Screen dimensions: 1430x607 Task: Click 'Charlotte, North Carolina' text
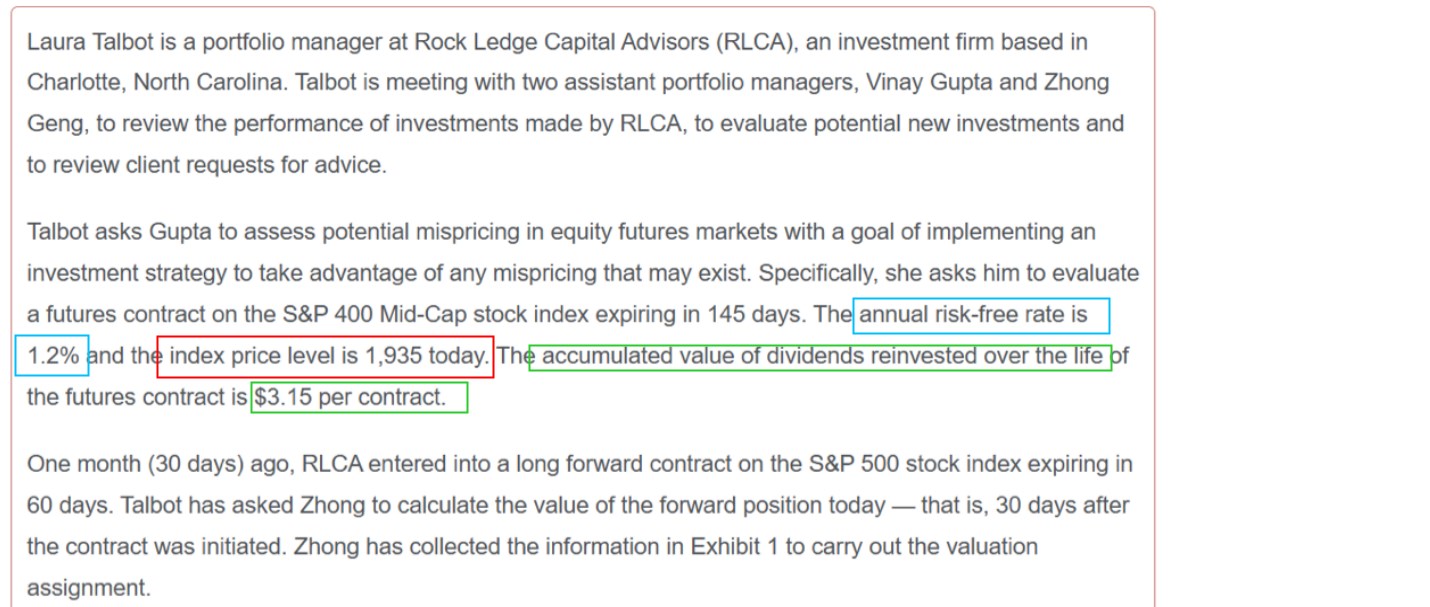[156, 83]
